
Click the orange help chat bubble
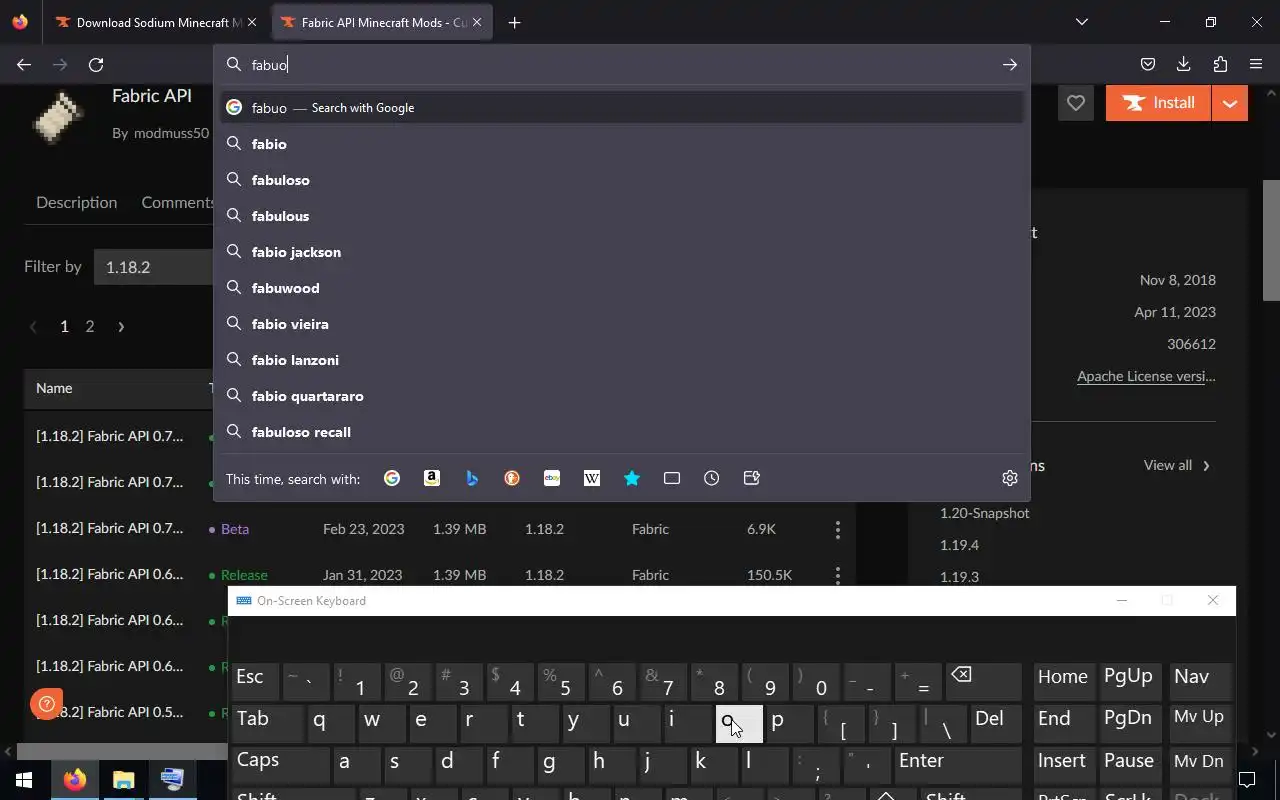point(46,704)
